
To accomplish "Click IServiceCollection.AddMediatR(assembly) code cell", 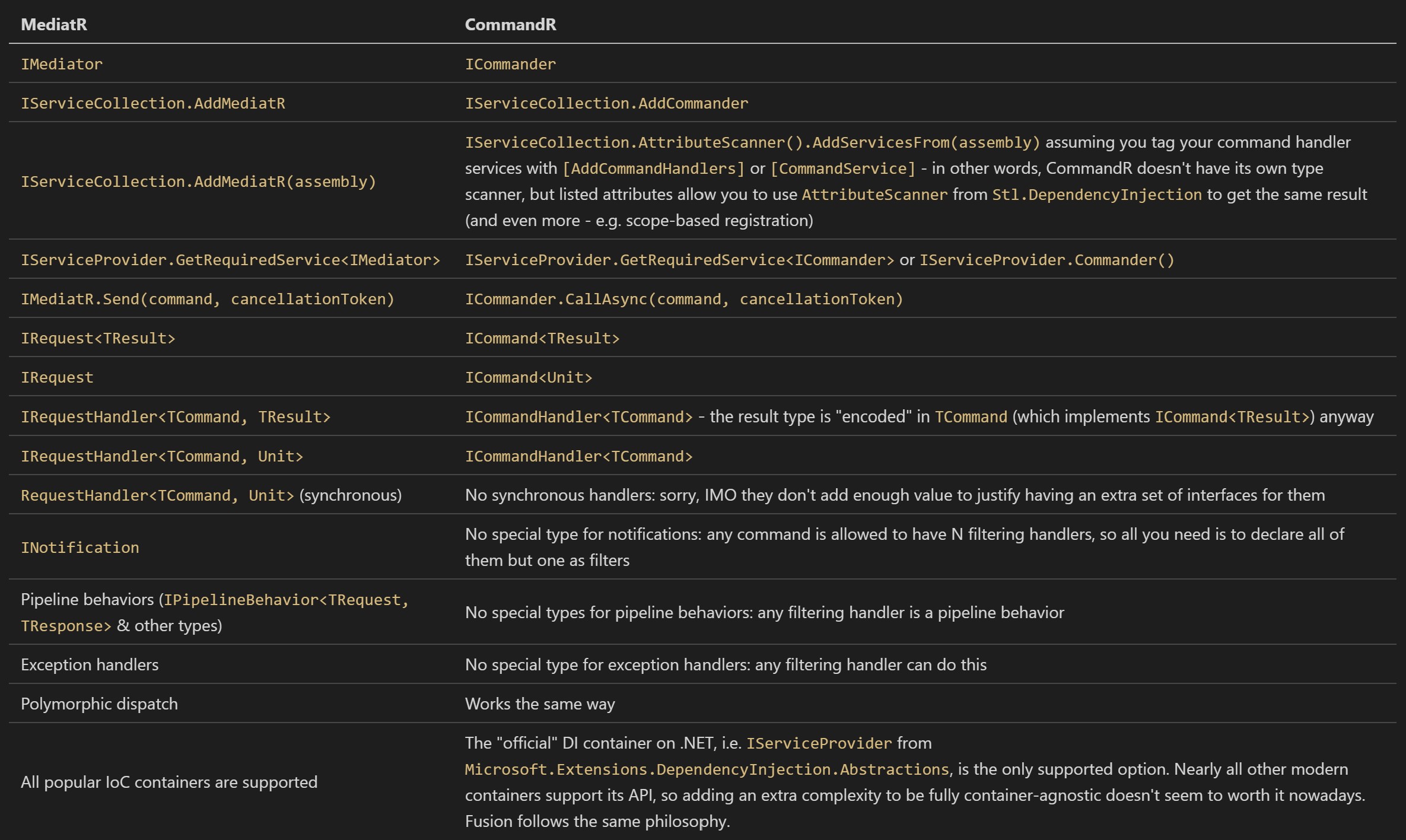I will (x=198, y=182).
